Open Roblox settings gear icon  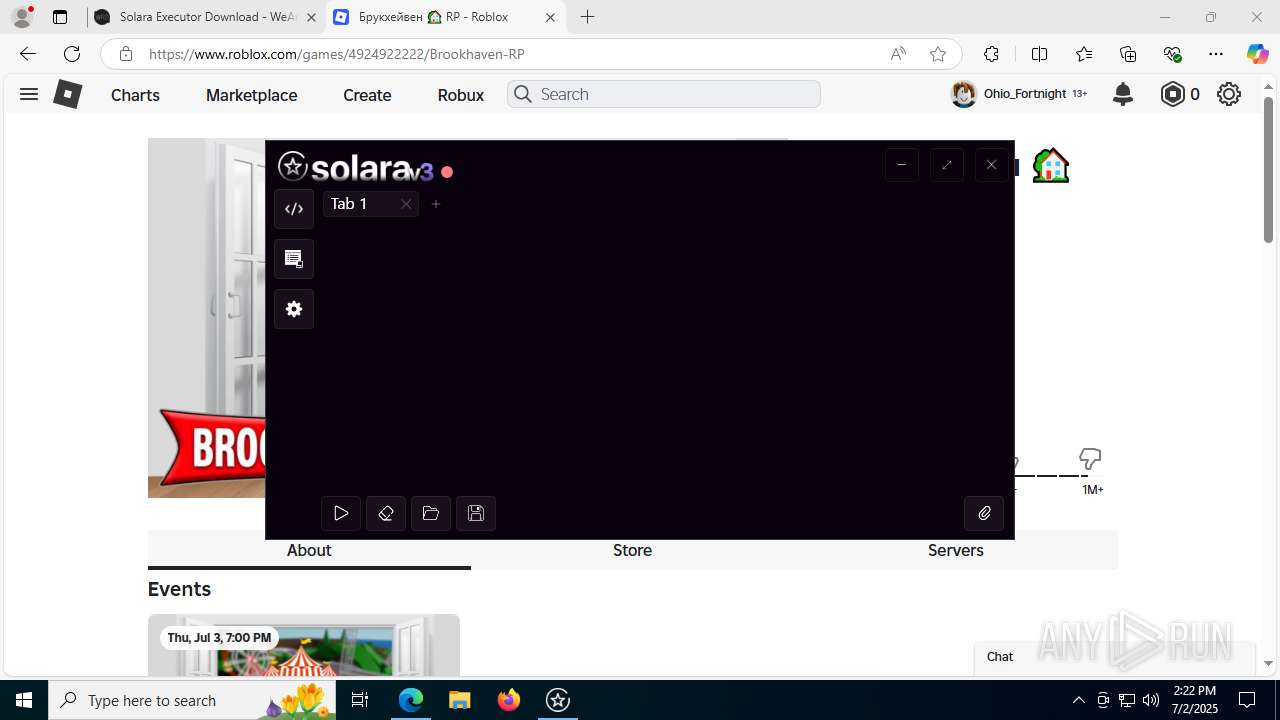pyautogui.click(x=1229, y=94)
